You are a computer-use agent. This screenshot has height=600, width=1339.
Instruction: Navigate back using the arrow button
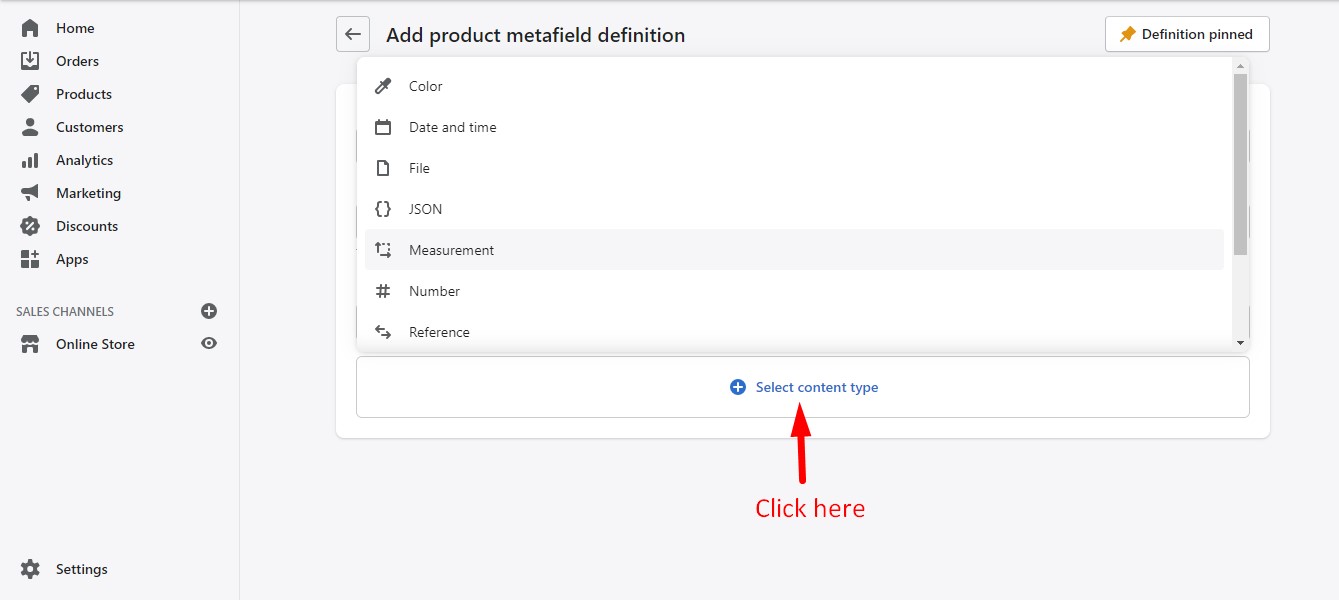click(x=352, y=33)
